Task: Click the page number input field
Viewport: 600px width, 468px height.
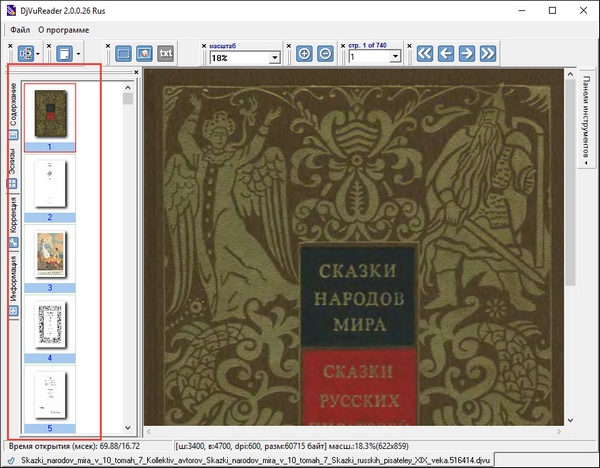Action: pos(370,57)
